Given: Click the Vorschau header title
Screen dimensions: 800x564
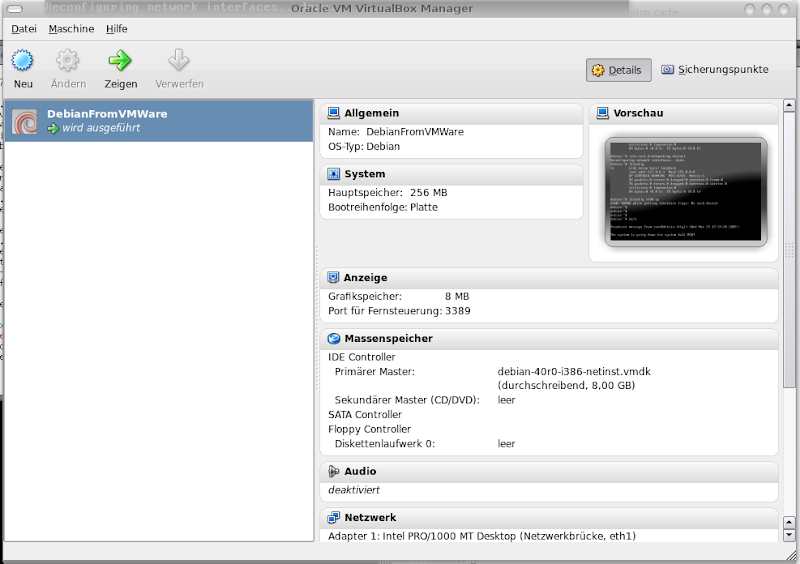Looking at the screenshot, I should click(638, 113).
